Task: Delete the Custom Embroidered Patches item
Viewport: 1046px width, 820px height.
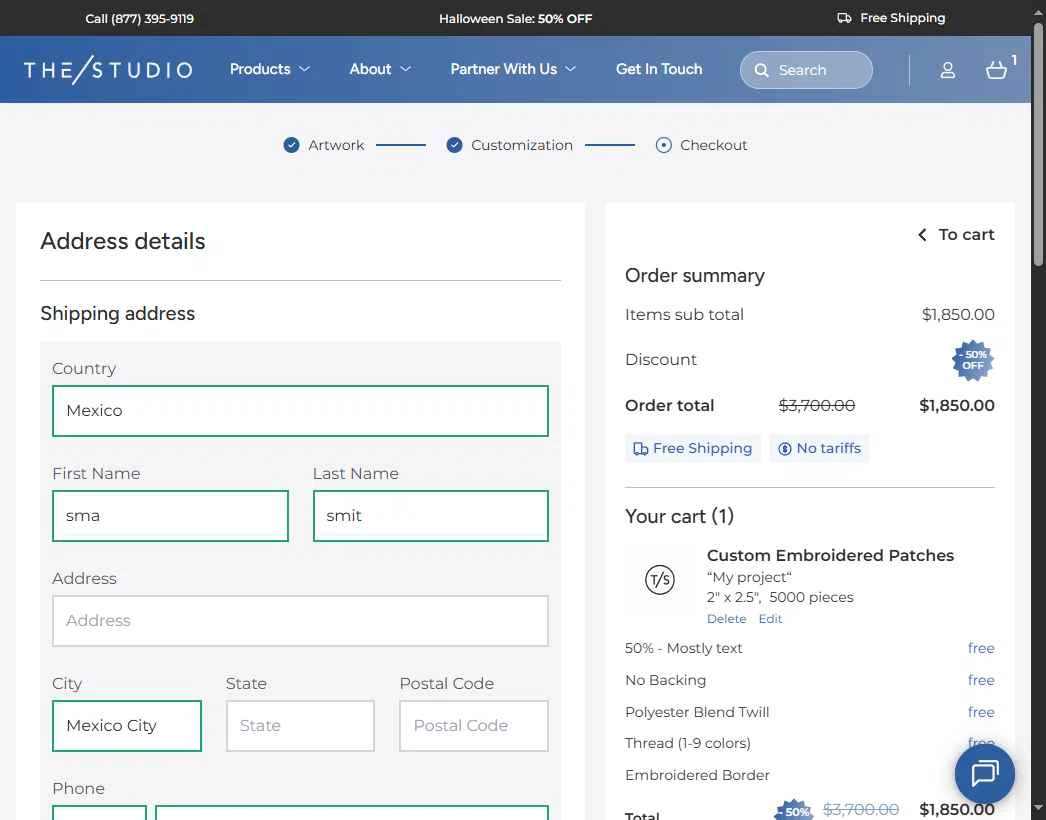Action: coord(726,619)
